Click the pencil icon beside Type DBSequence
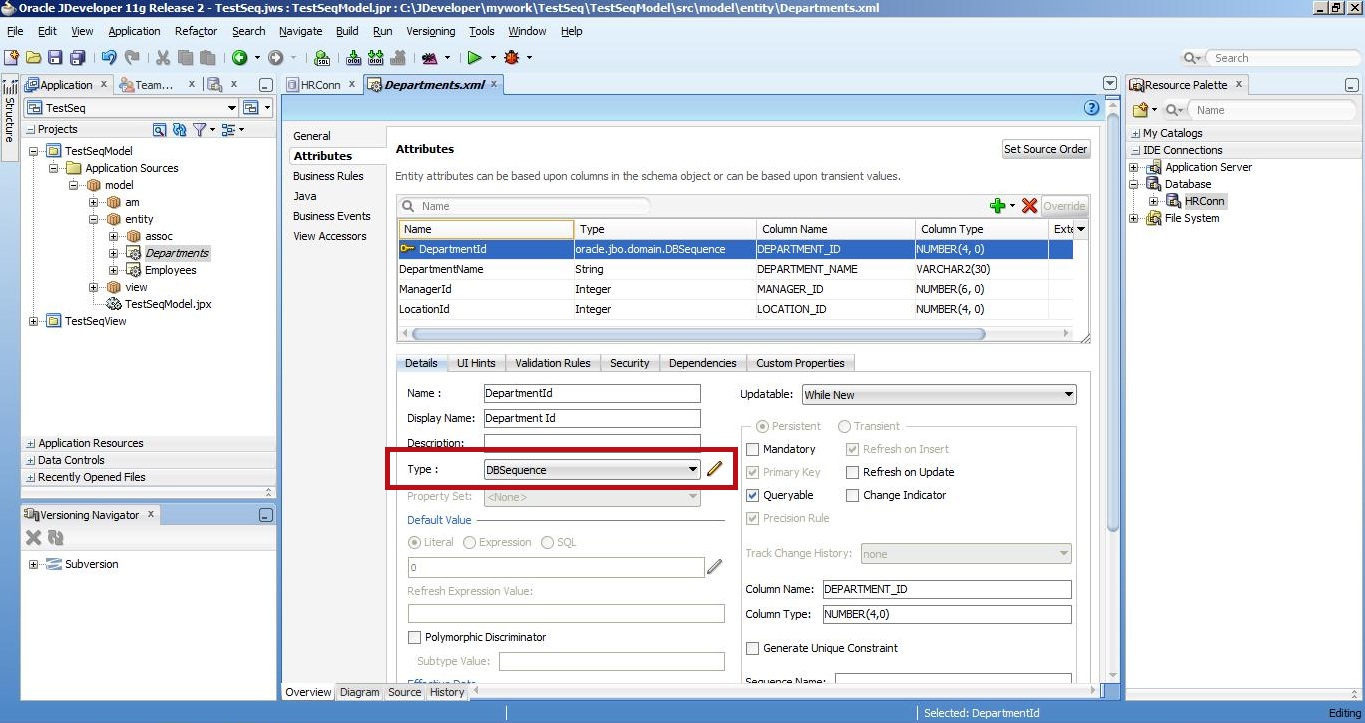This screenshot has height=723, width=1365. click(714, 469)
